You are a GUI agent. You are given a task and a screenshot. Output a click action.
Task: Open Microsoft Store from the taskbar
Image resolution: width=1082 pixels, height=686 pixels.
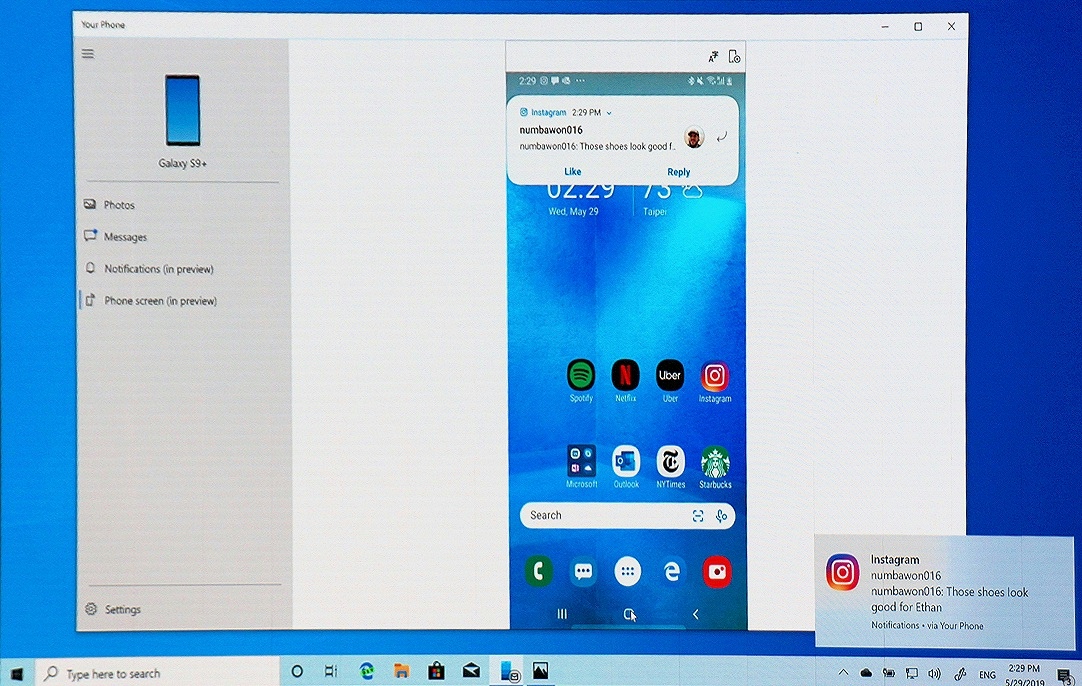(436, 671)
